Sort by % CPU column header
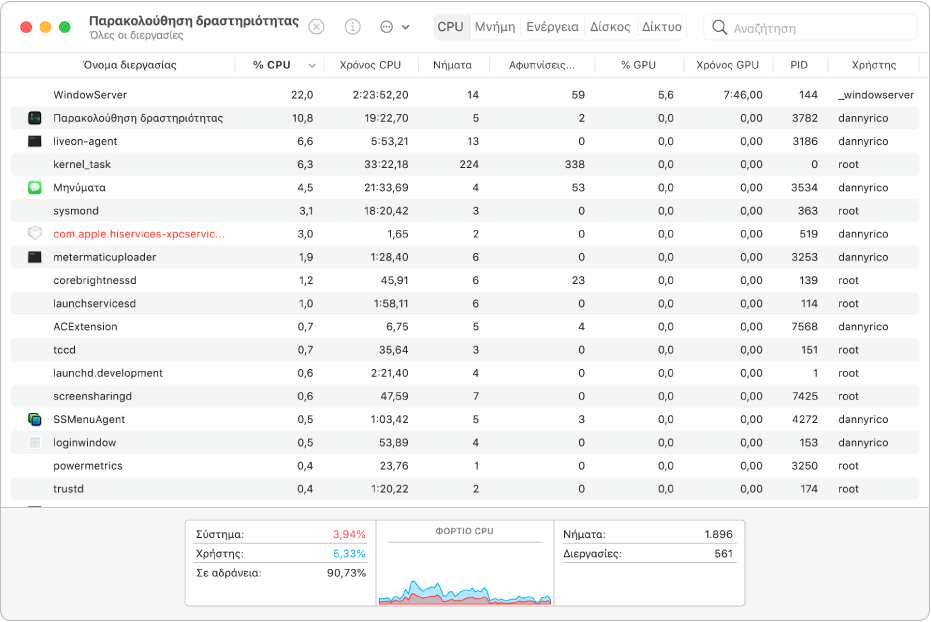 pyautogui.click(x=271, y=65)
